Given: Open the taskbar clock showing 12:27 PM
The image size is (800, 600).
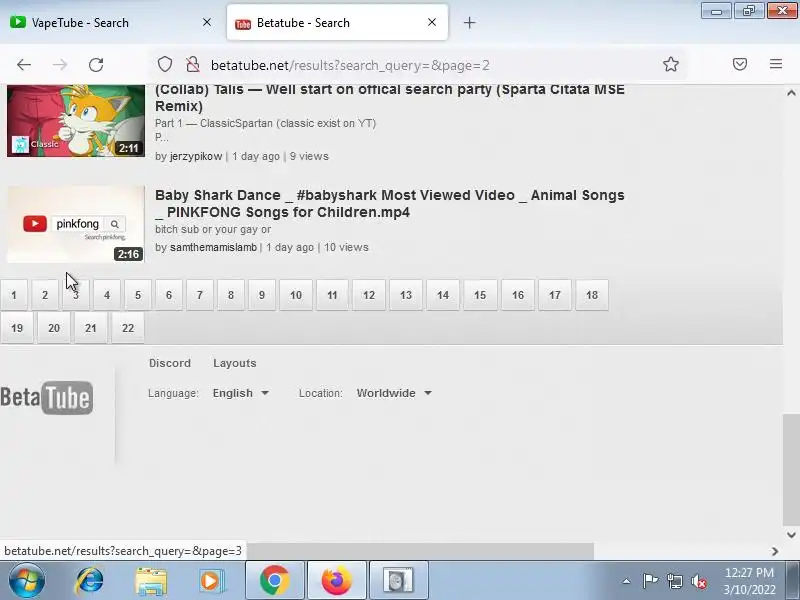Looking at the screenshot, I should coord(749,581).
